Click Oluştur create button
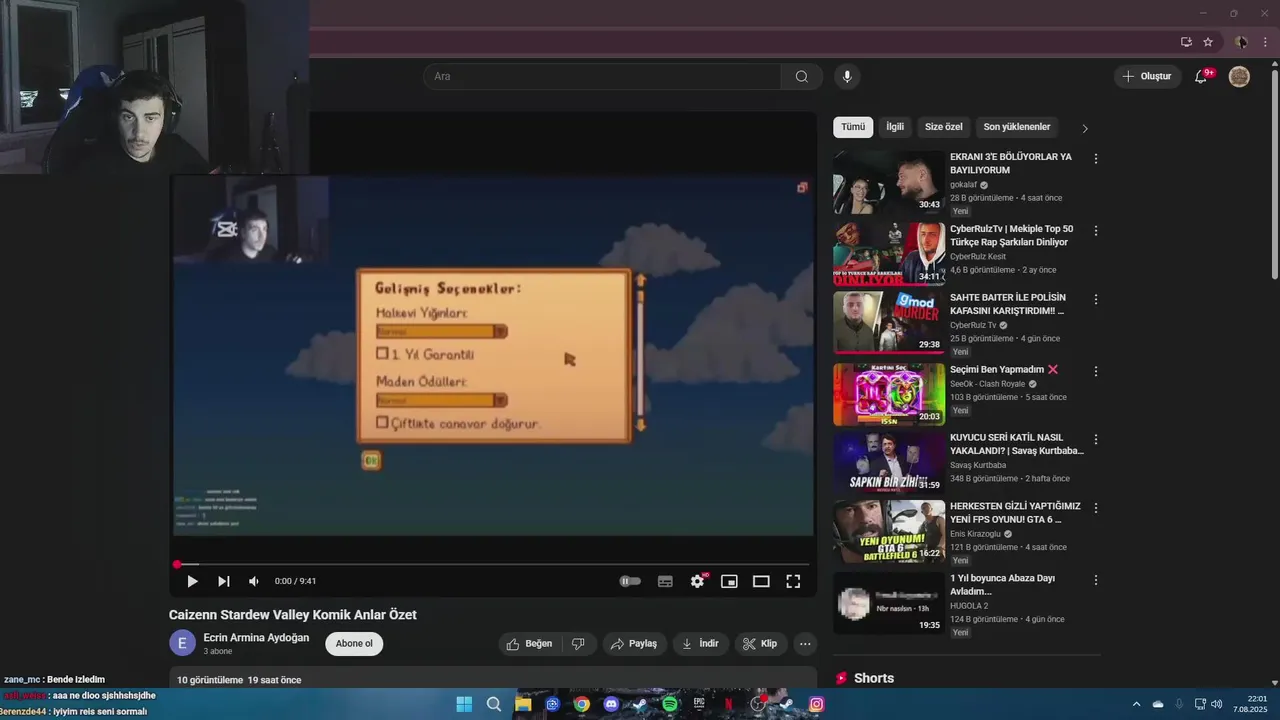Image resolution: width=1280 pixels, height=720 pixels. coord(1148,77)
